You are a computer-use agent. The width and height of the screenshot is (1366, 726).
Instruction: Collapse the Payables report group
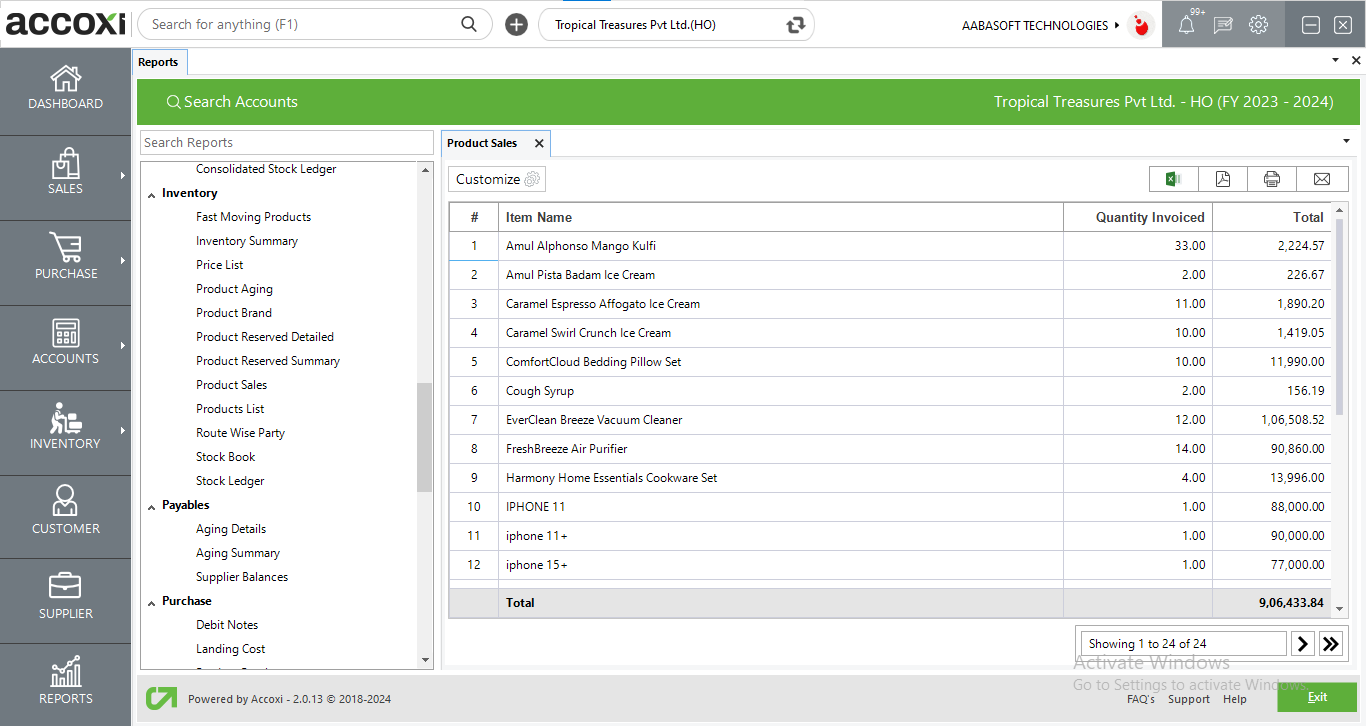tap(152, 506)
